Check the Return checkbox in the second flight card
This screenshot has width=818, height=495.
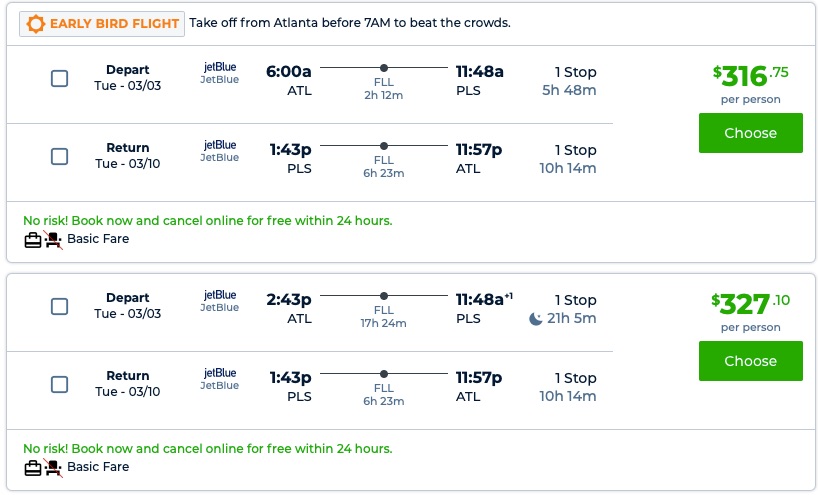(60, 384)
